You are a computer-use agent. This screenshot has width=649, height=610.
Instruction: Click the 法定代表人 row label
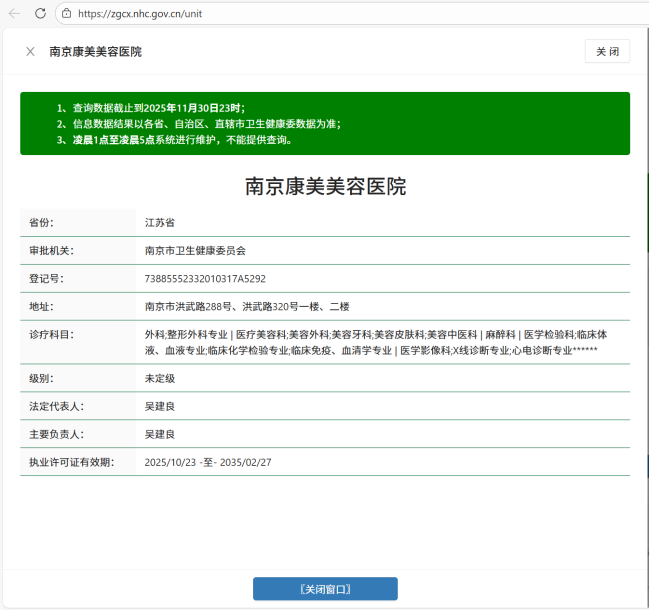pos(57,407)
